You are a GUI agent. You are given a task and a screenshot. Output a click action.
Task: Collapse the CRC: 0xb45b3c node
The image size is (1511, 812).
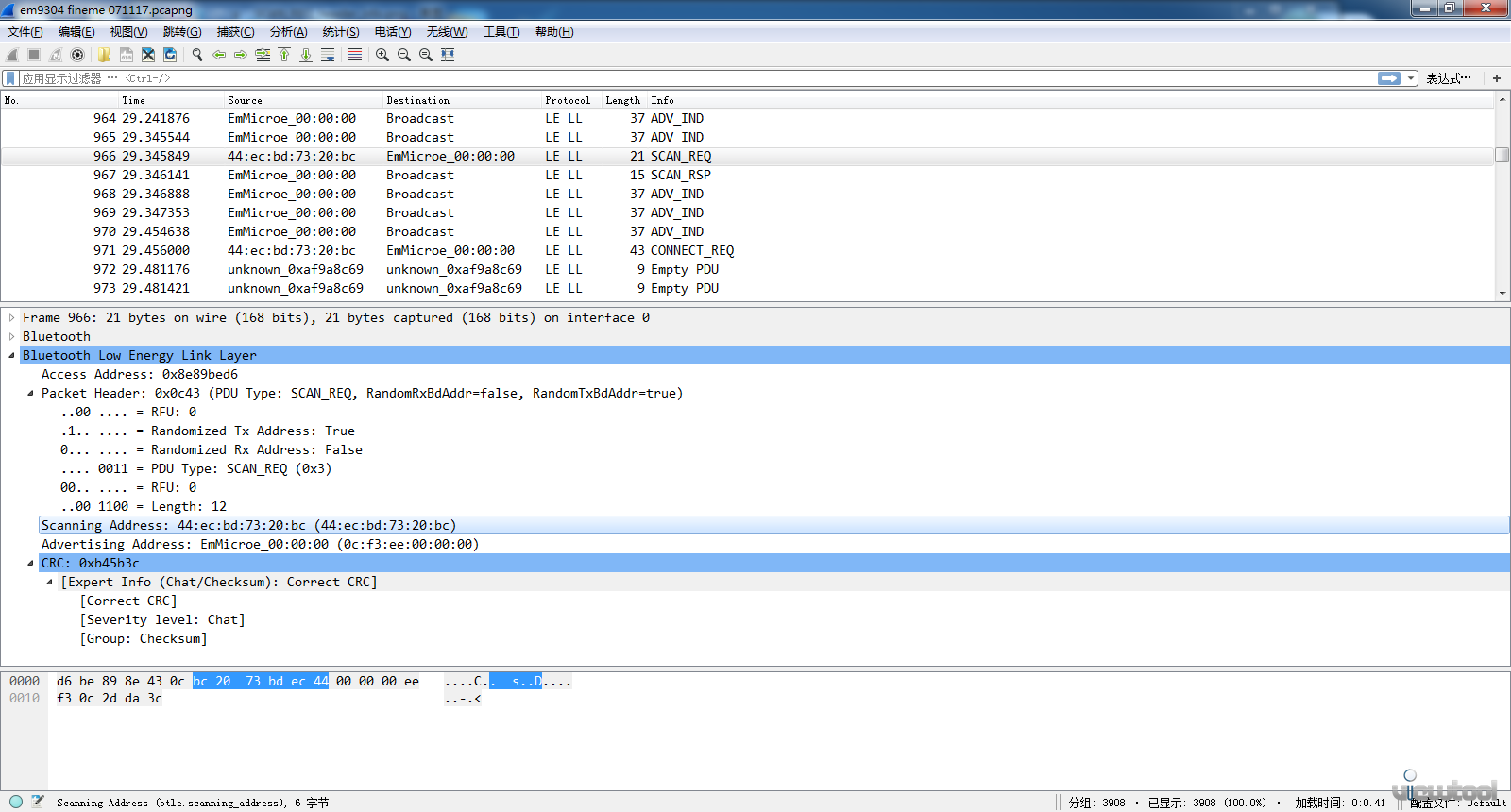30,564
